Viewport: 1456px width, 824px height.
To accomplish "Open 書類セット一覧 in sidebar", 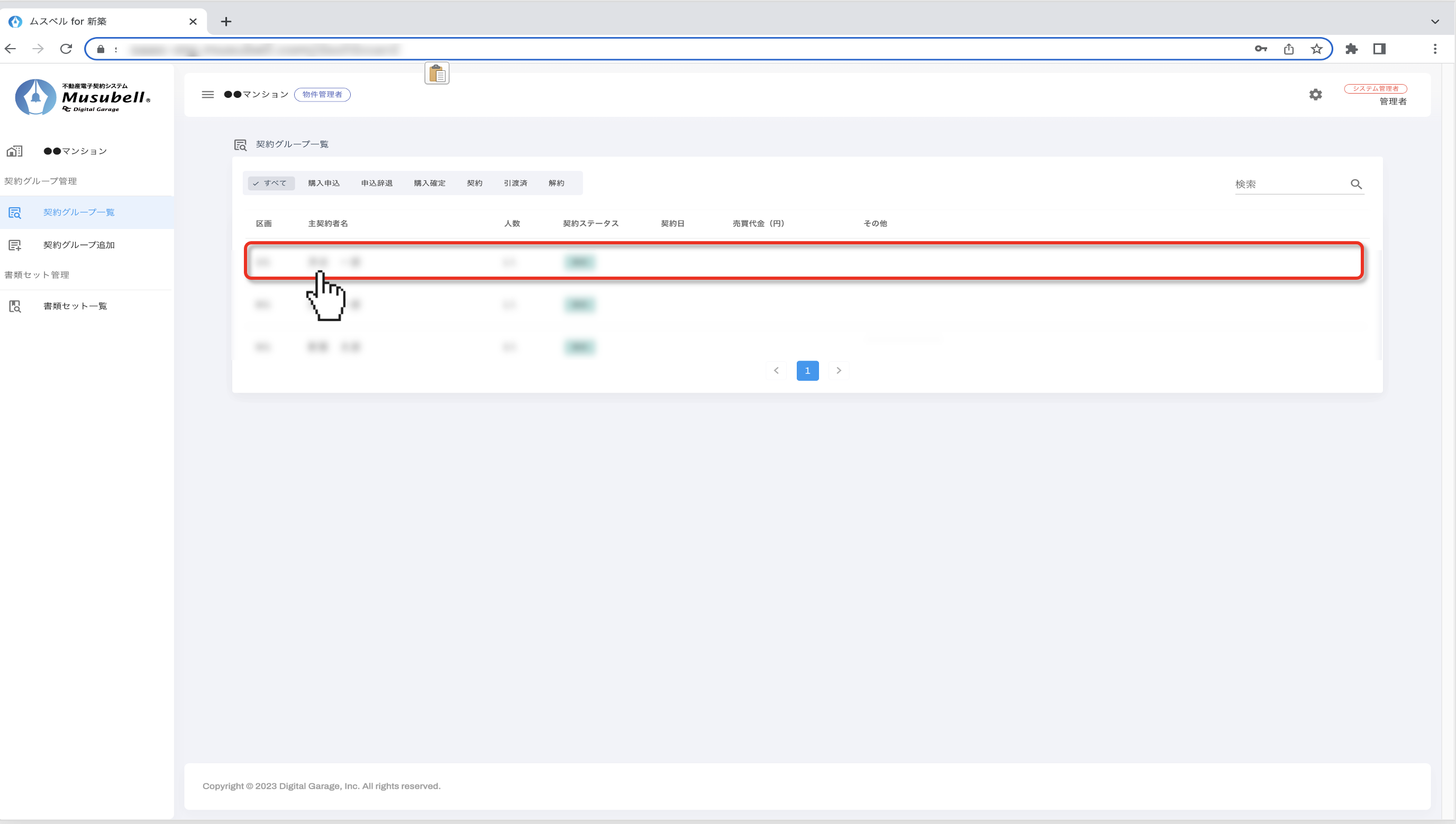I will click(x=75, y=306).
